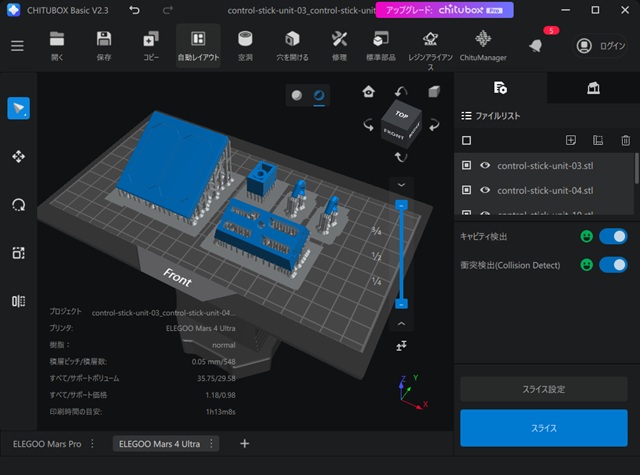Screen dimensions: 640x475
Task: Click the top handle of layer slider
Action: [401, 205]
